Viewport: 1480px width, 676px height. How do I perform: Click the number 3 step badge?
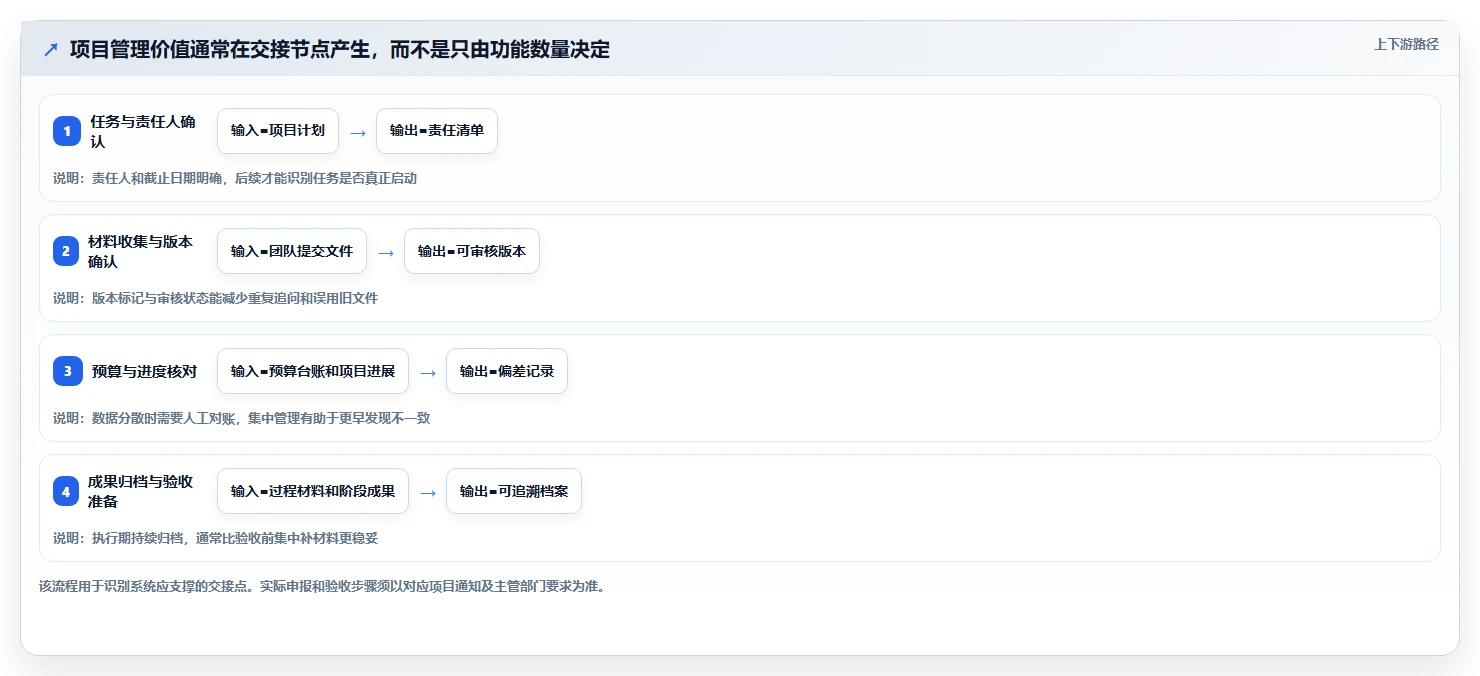click(67, 371)
